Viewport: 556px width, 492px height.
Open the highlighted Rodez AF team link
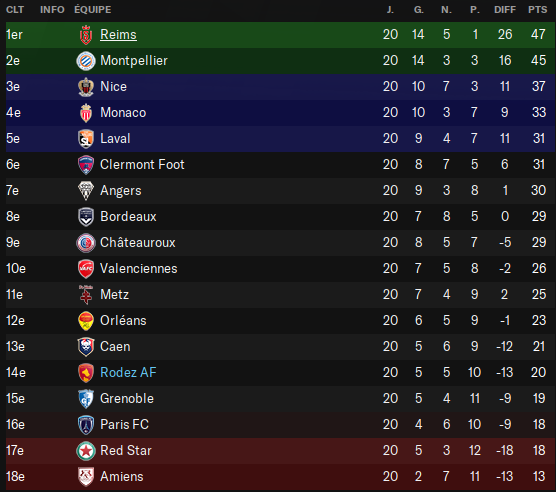click(x=128, y=372)
